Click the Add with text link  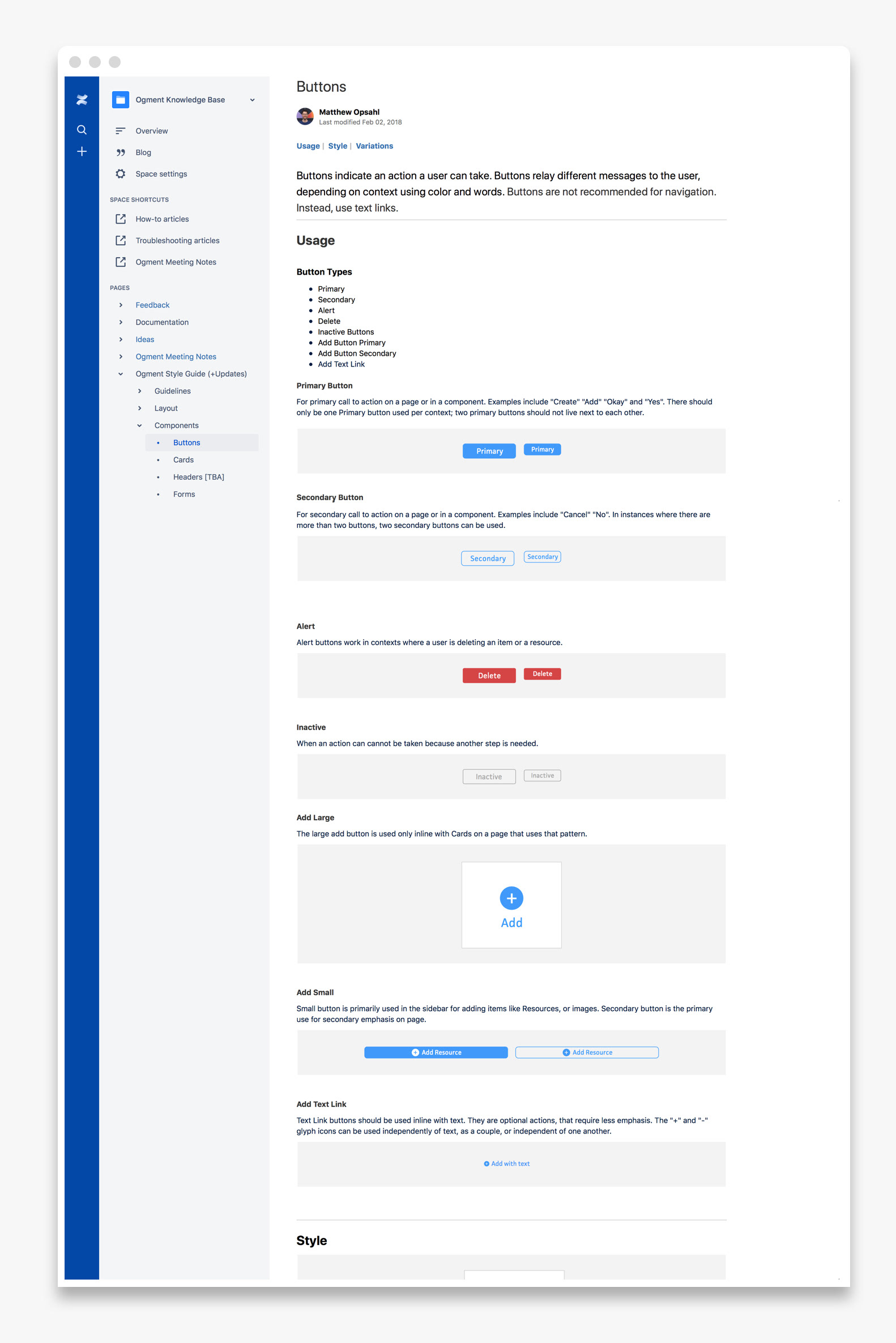[507, 1163]
